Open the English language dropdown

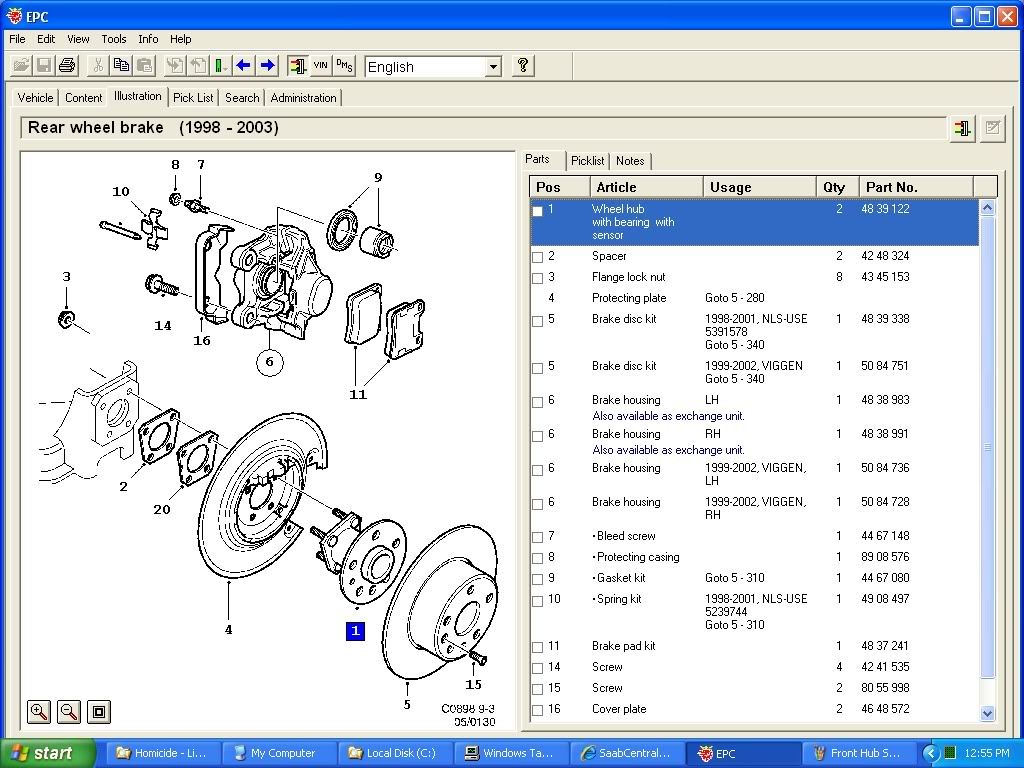coord(494,66)
